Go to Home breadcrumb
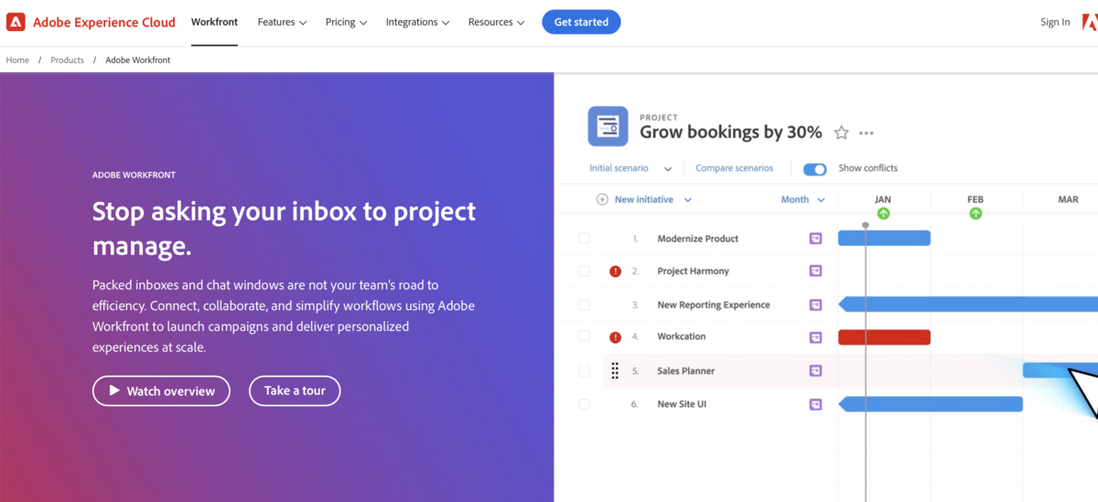Screen dimensions: 1098x502 point(18,60)
